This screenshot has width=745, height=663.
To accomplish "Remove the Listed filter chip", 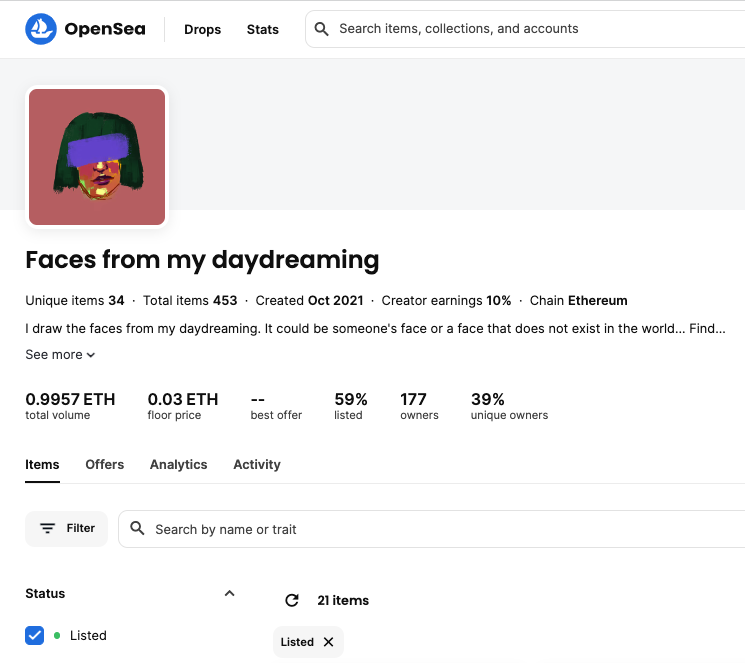I will coord(328,642).
